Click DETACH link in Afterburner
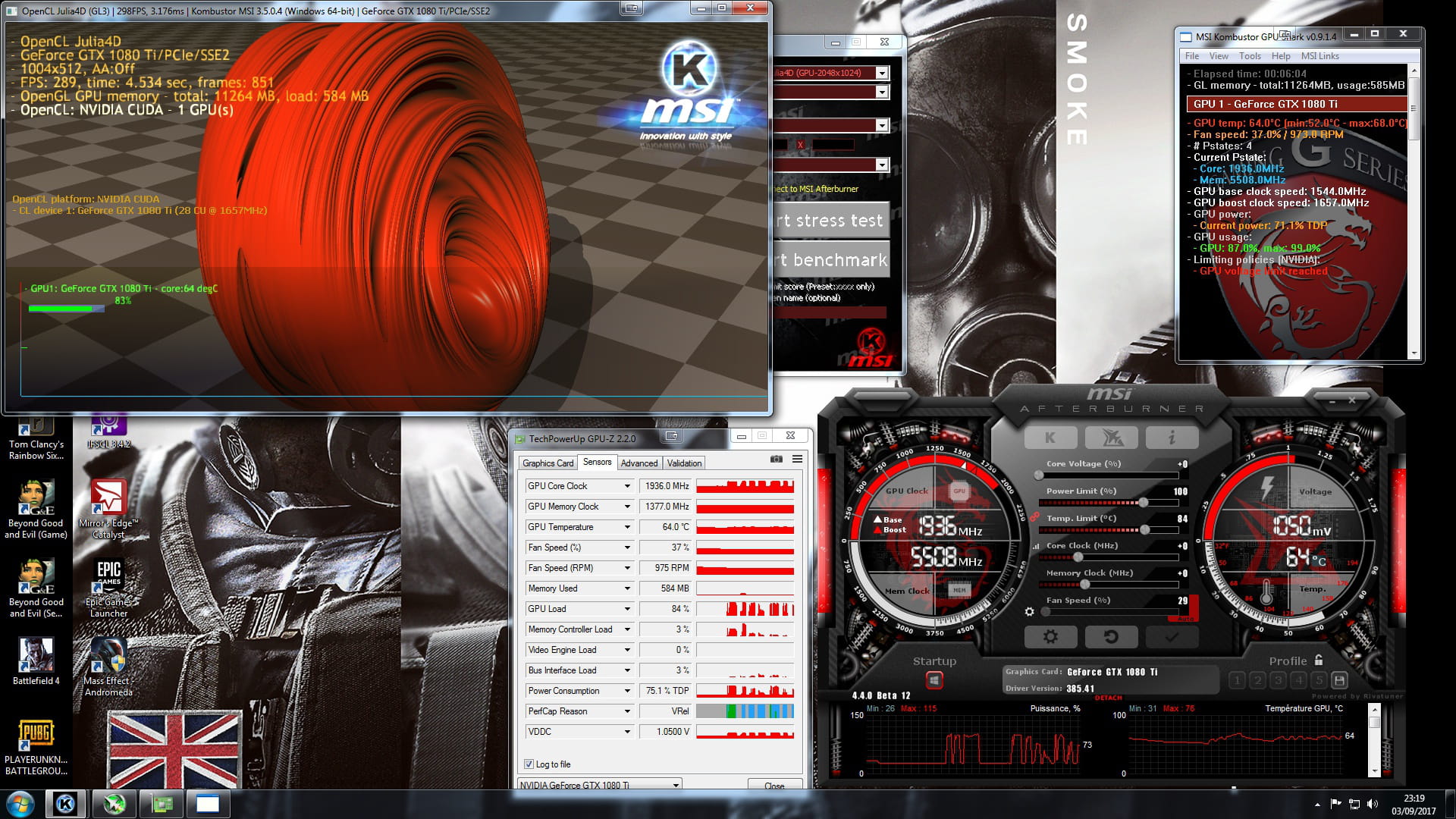1456x819 pixels. pyautogui.click(x=1108, y=698)
